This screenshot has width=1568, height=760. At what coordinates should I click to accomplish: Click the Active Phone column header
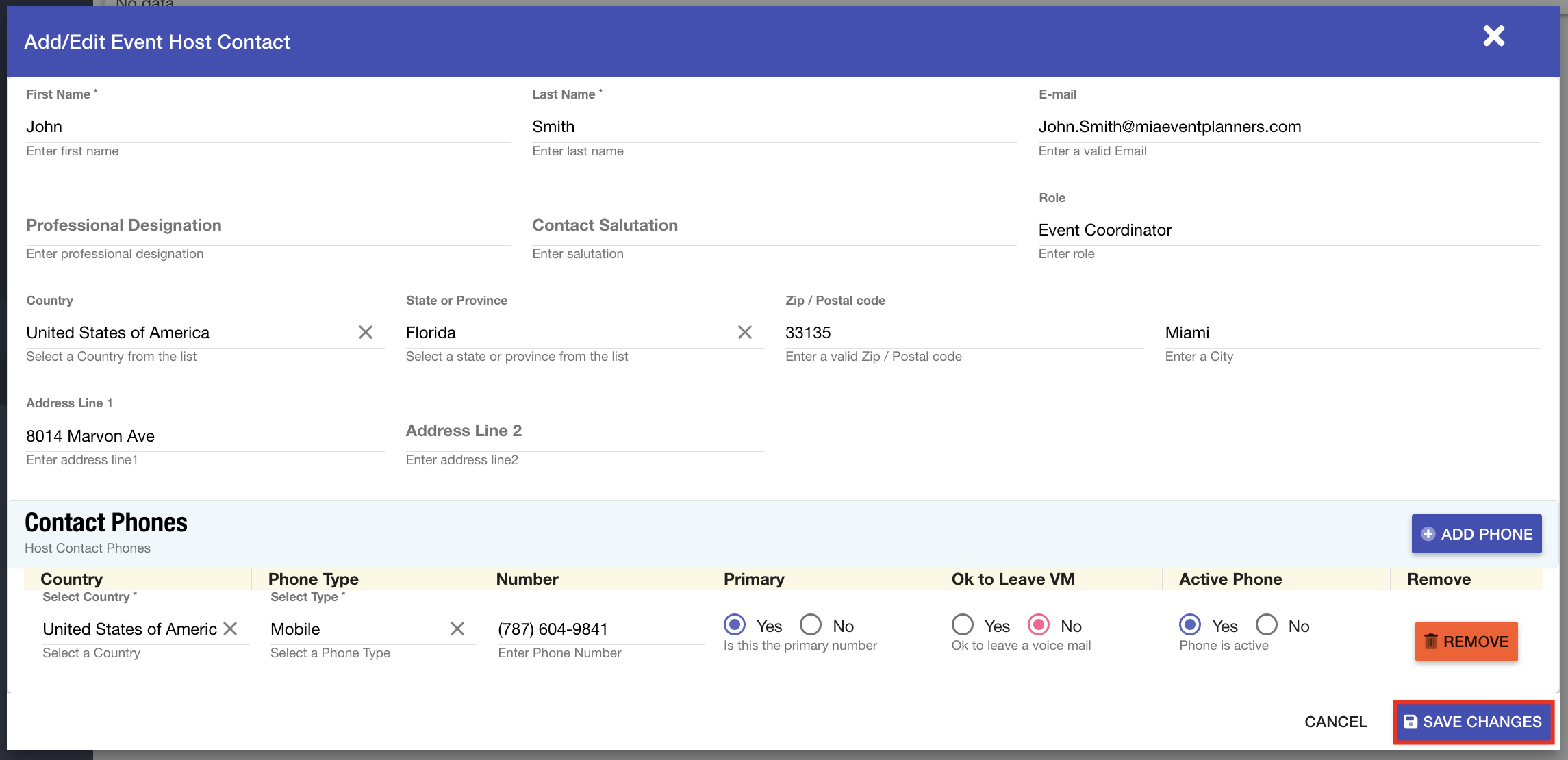1230,579
